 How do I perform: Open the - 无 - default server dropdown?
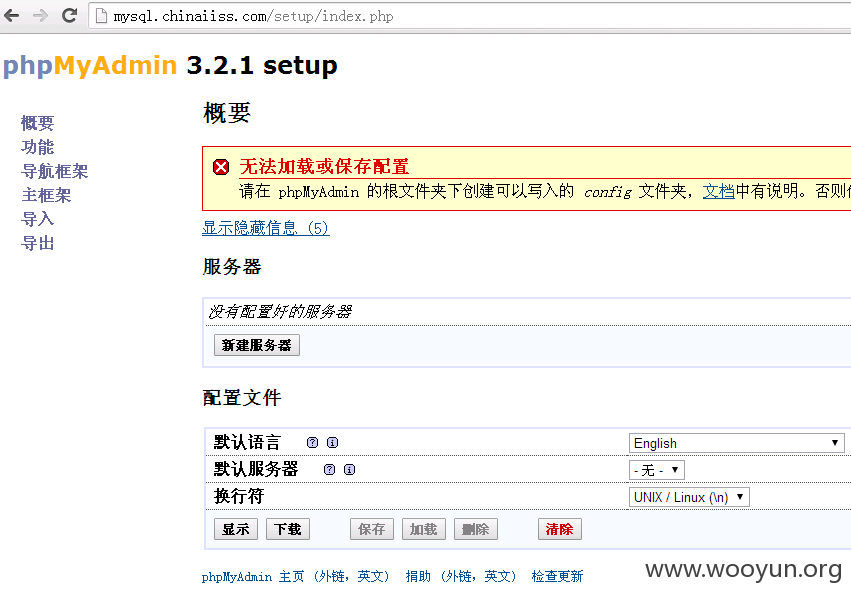pos(657,470)
